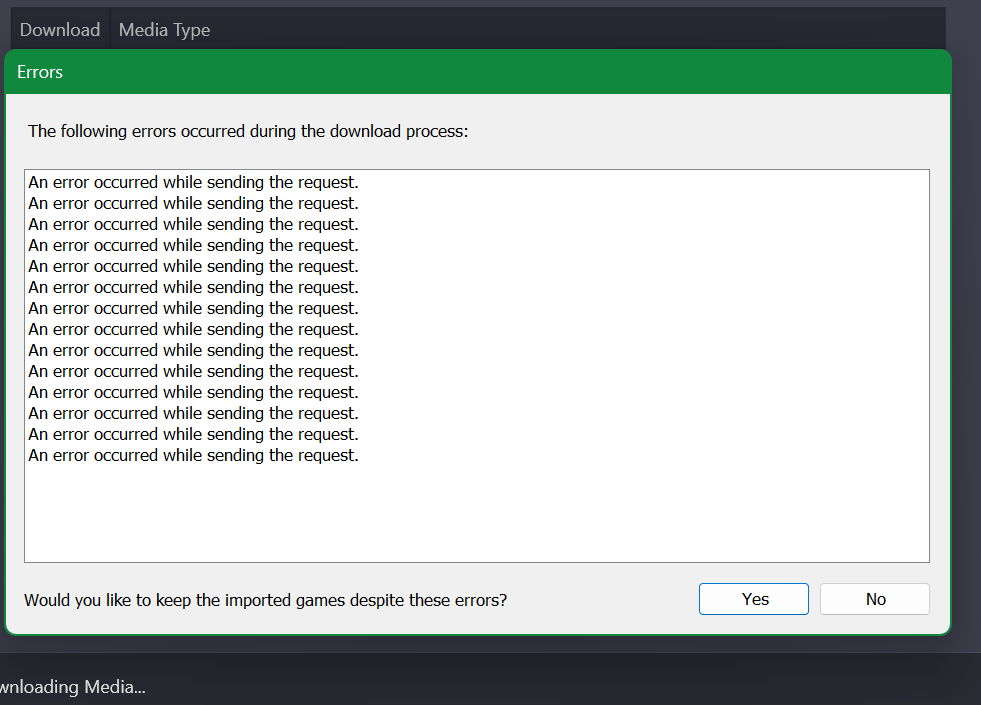The width and height of the screenshot is (981, 705).
Task: Click the Downloading Media status text
Action: [x=73, y=687]
